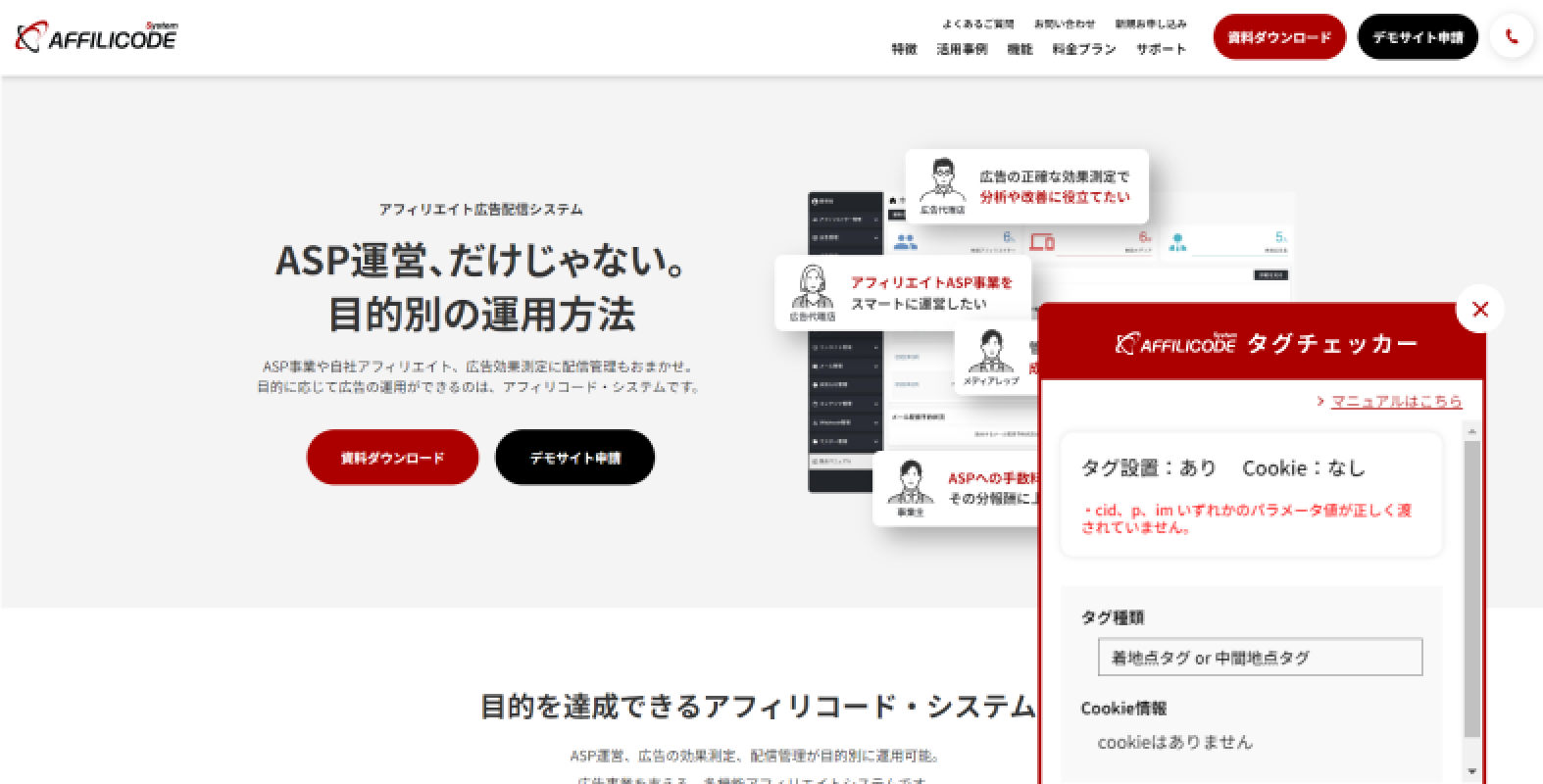This screenshot has width=1543, height=784.
Task: Click the header 資料ダウンロード button
Action: pyautogui.click(x=1279, y=37)
